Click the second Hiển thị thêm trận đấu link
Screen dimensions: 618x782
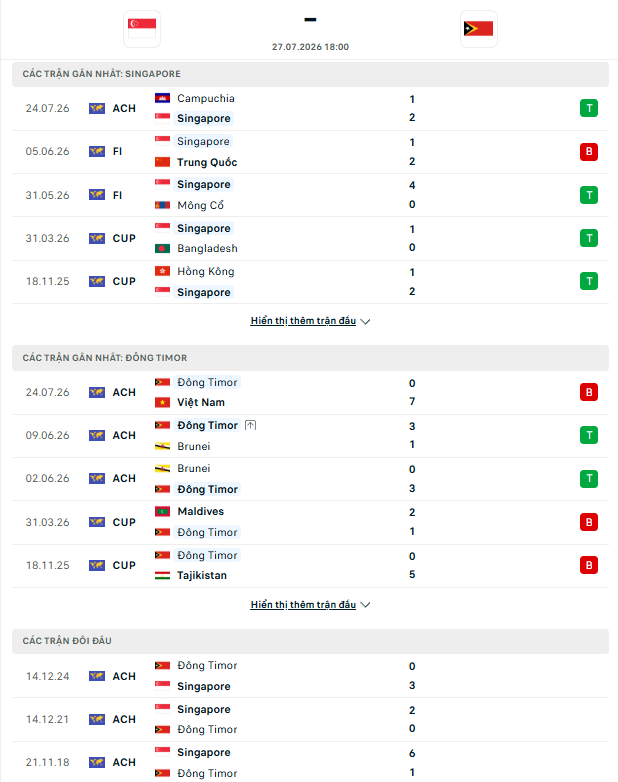click(x=303, y=604)
